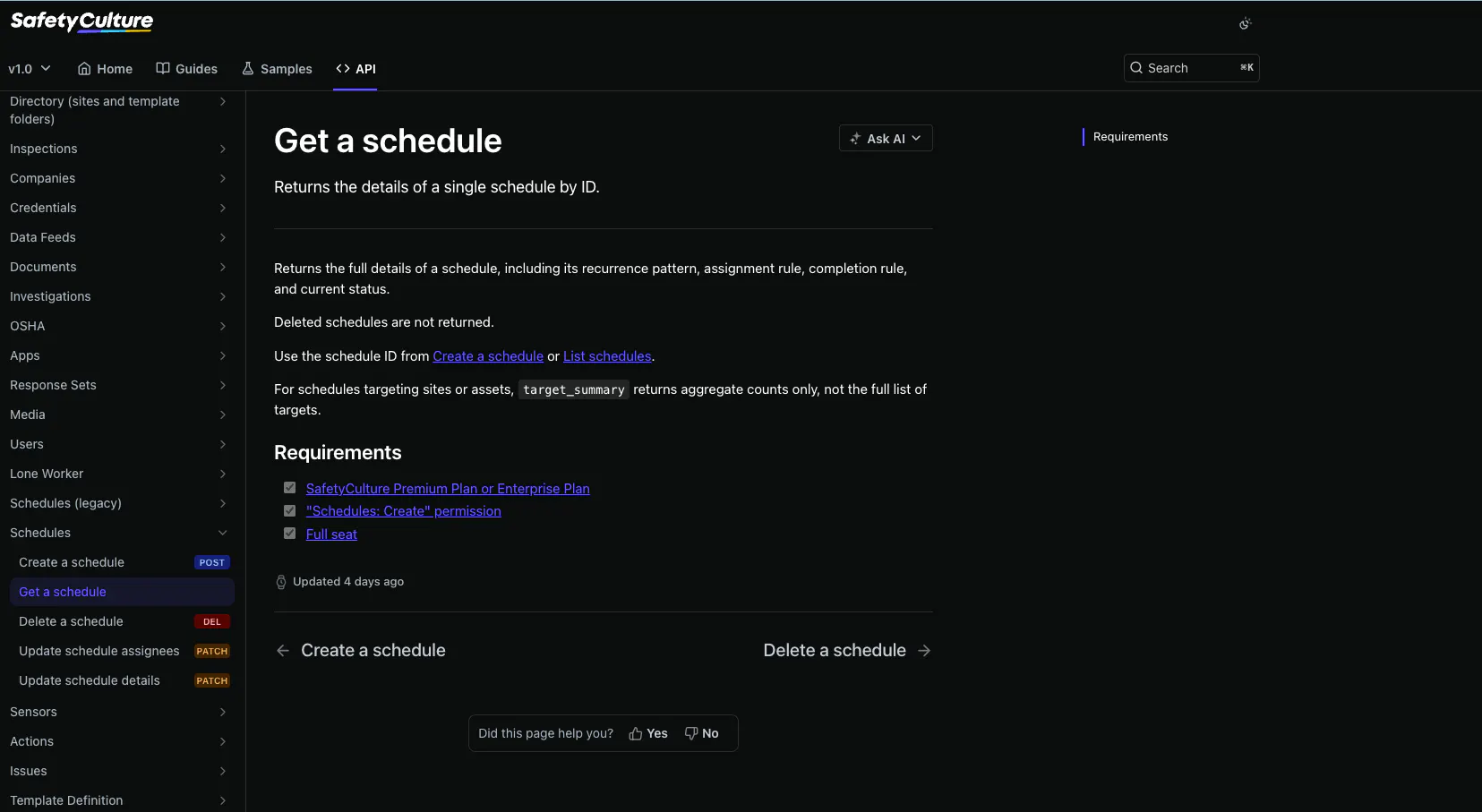Open the Full seat link
The height and width of the screenshot is (812, 1482).
tap(331, 534)
